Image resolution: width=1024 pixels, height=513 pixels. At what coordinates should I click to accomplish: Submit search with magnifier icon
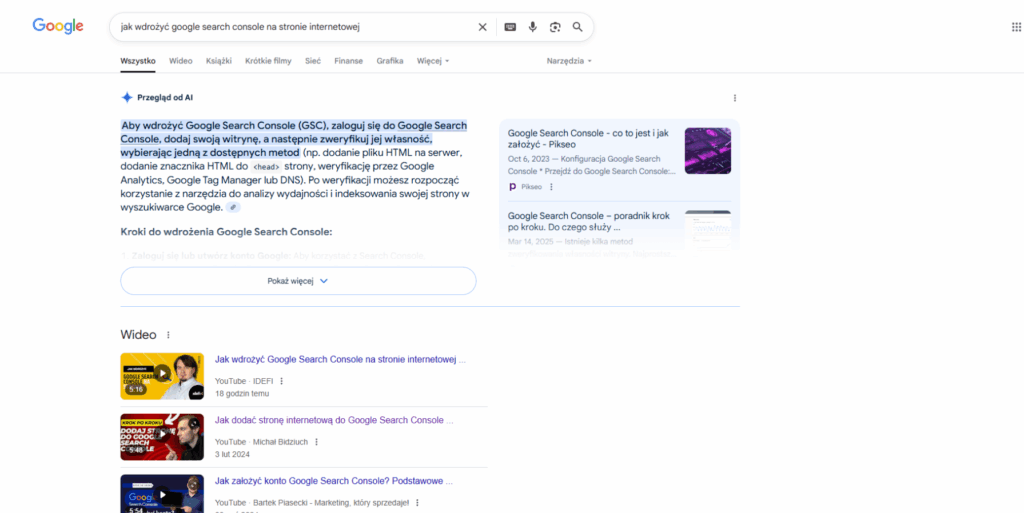tap(577, 27)
